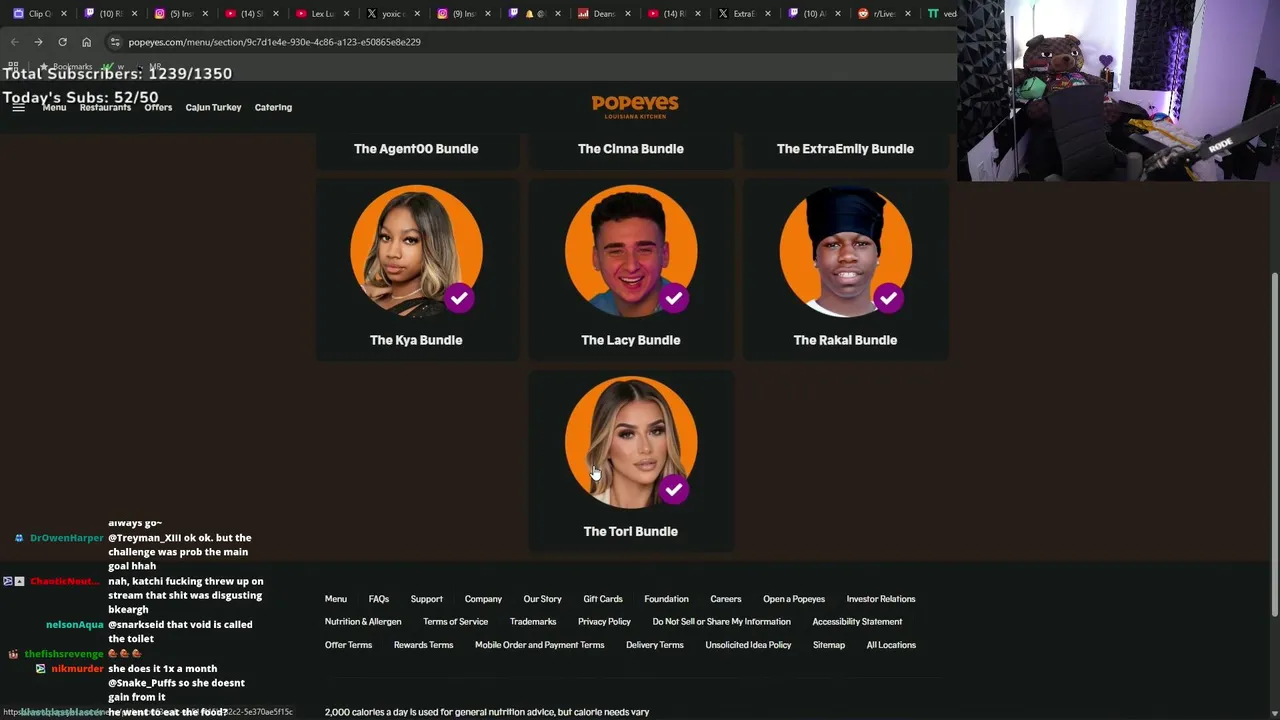
Task: Click the bookmarks star icon in bookmarks bar
Action: point(44,67)
